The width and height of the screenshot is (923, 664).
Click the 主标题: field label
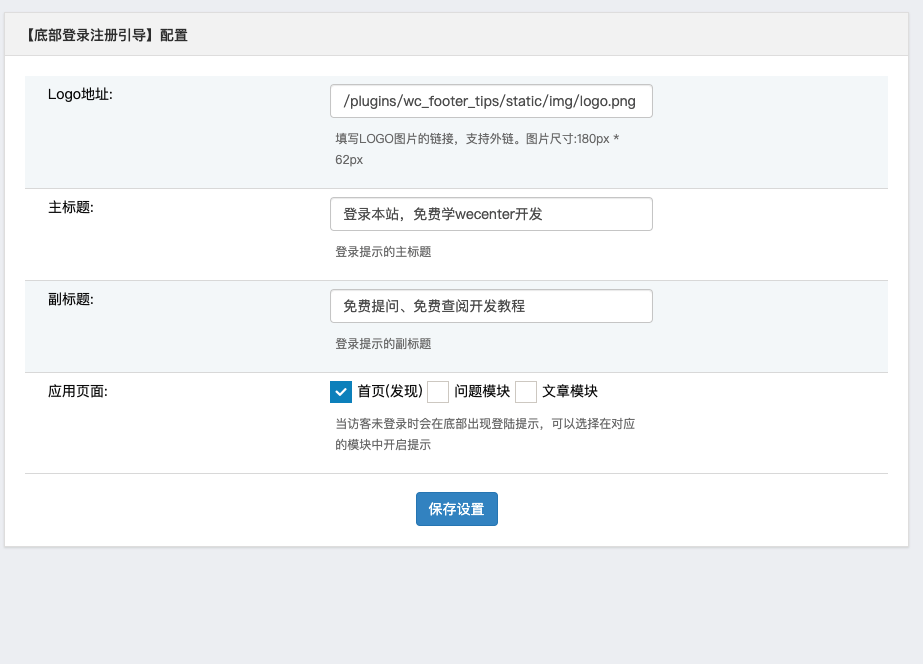(x=70, y=207)
